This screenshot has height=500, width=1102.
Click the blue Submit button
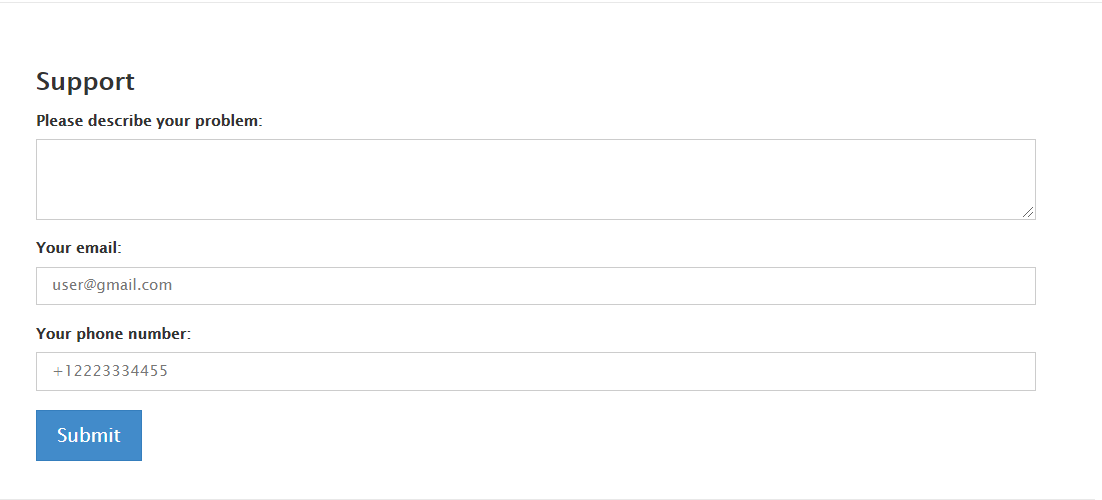click(89, 435)
